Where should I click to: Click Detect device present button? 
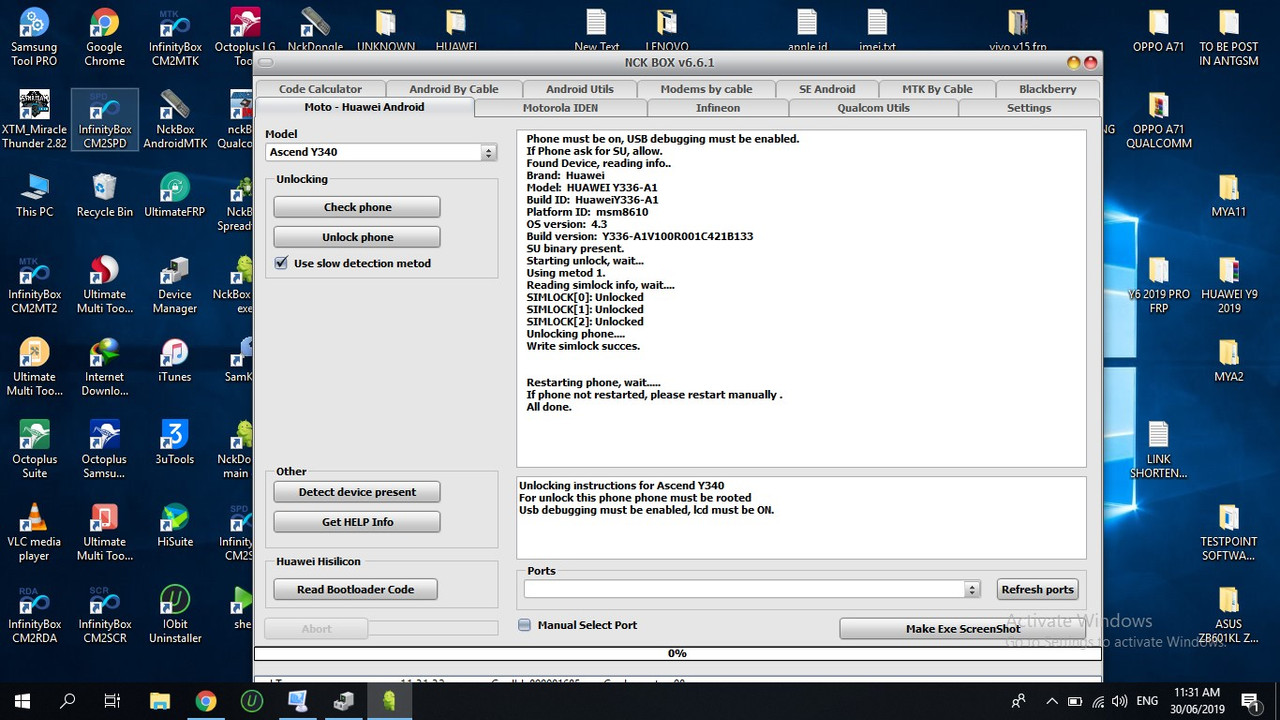(357, 492)
